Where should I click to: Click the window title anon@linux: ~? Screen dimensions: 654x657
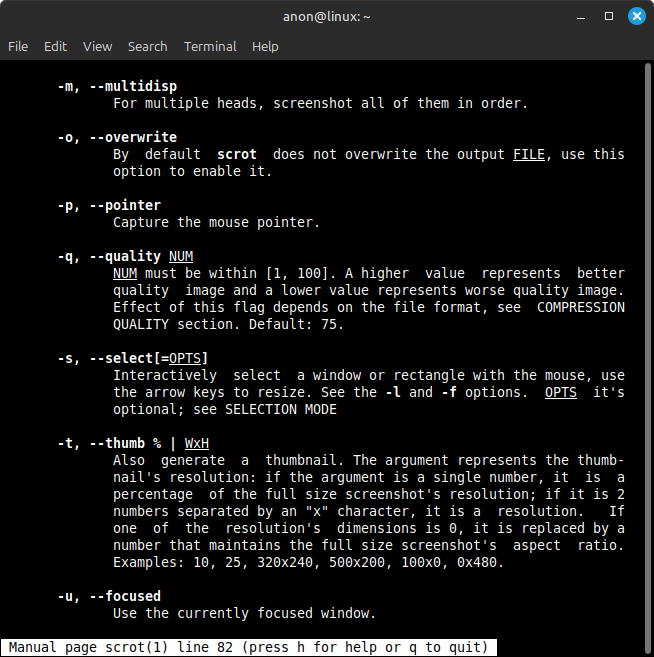(326, 17)
